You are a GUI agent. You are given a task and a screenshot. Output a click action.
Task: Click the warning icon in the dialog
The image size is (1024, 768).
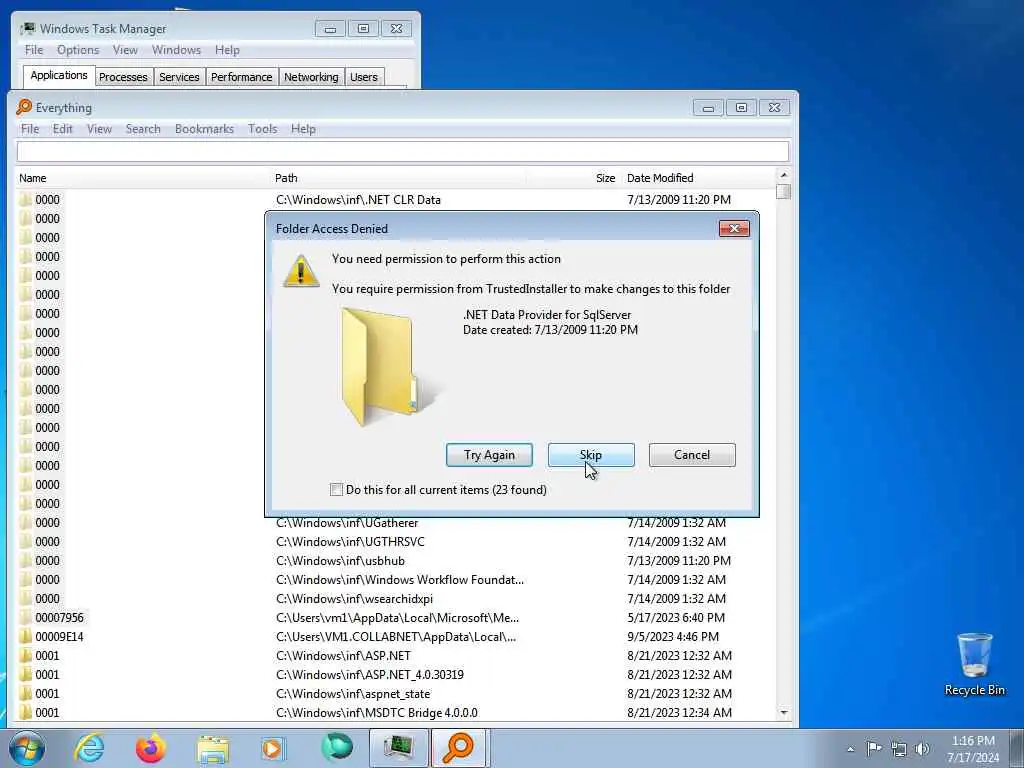click(300, 270)
